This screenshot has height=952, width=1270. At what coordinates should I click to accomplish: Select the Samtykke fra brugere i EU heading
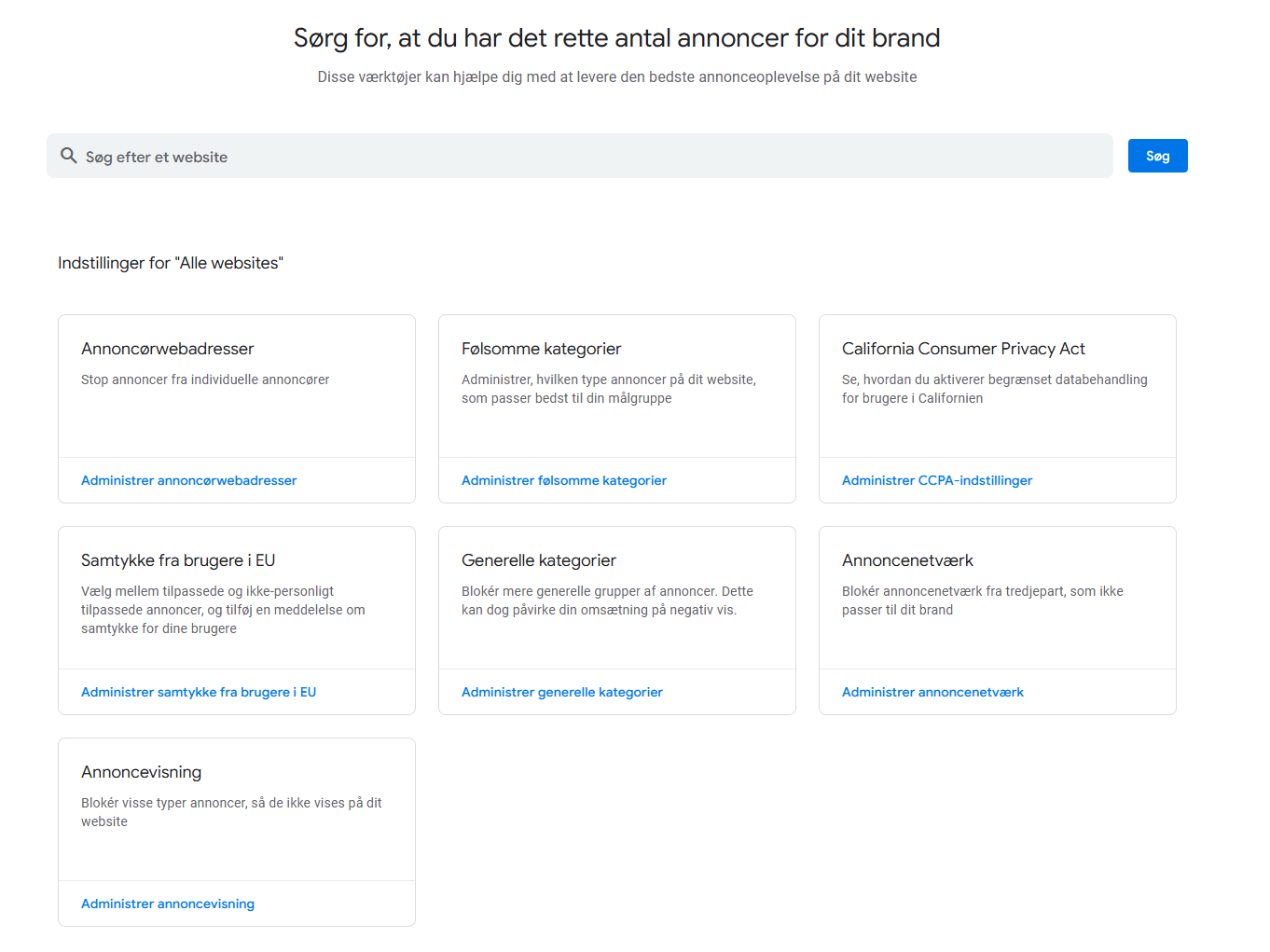point(177,560)
